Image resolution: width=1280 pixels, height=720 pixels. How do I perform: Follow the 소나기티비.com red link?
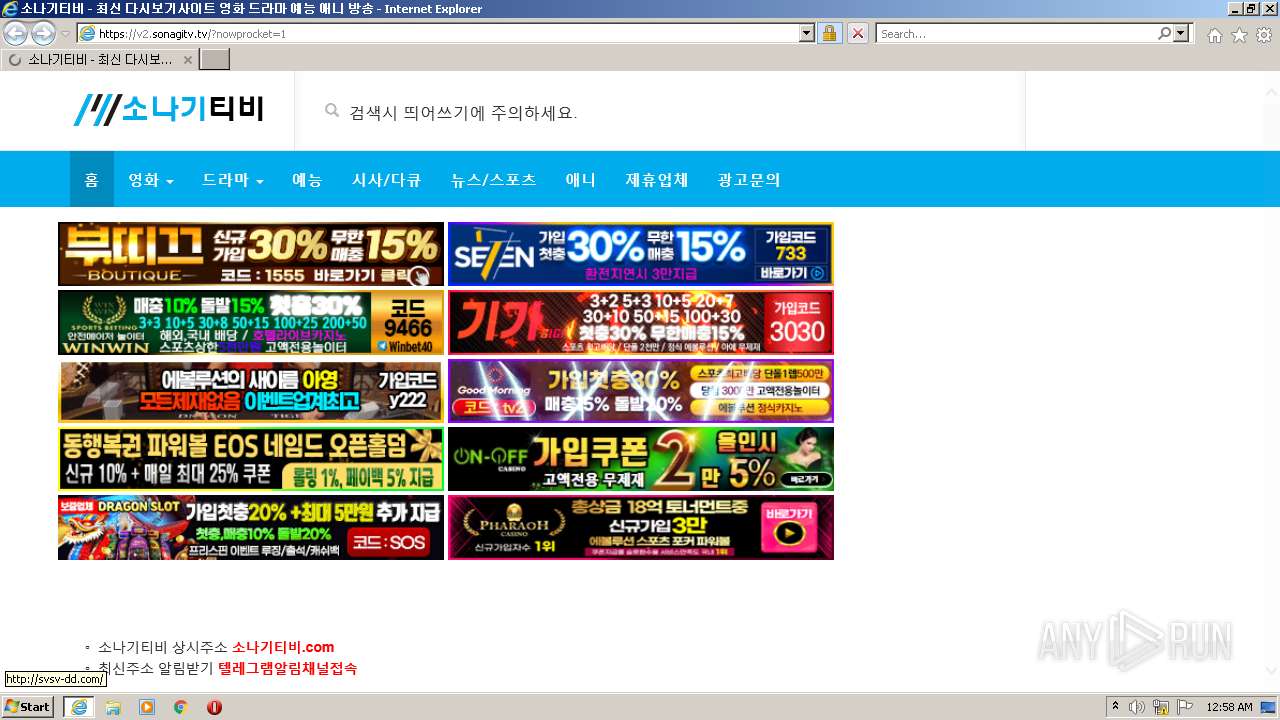click(x=283, y=647)
